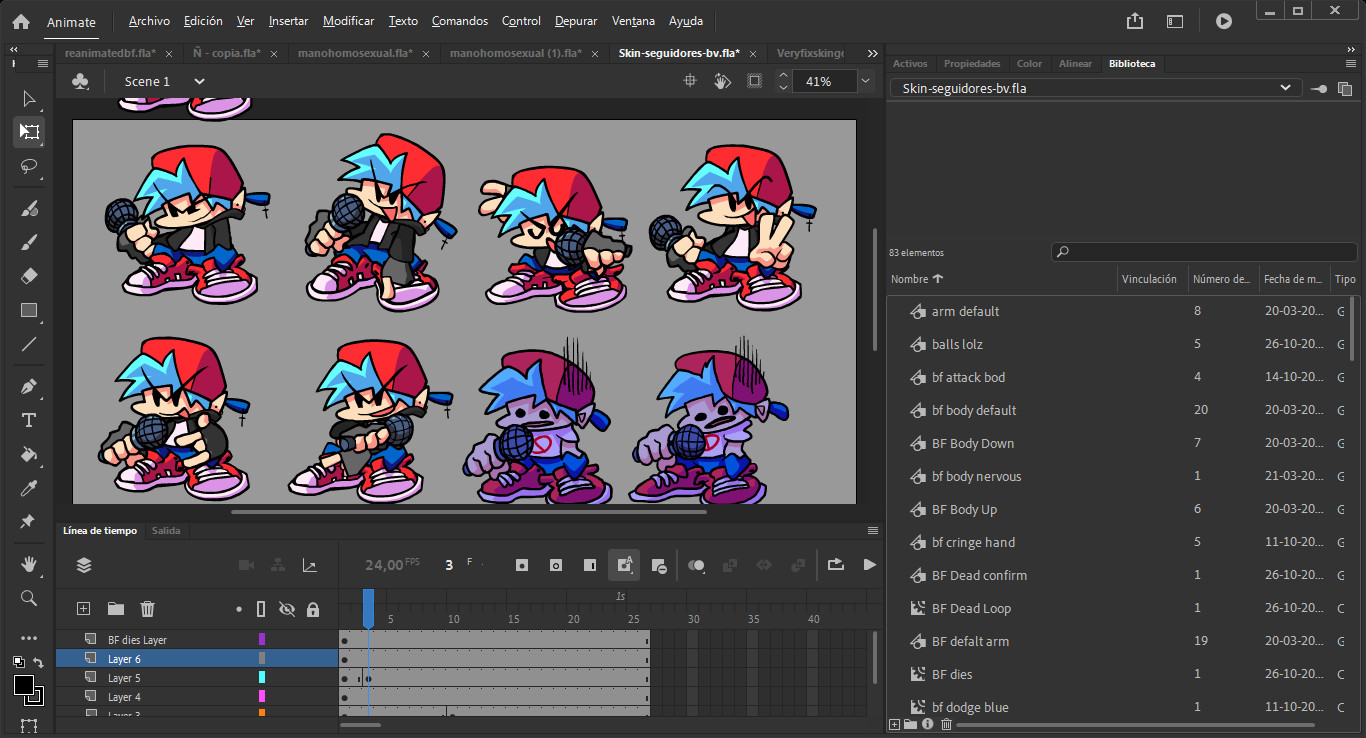Open the 41% zoom level dropdown
The image size is (1366, 738).
(866, 81)
